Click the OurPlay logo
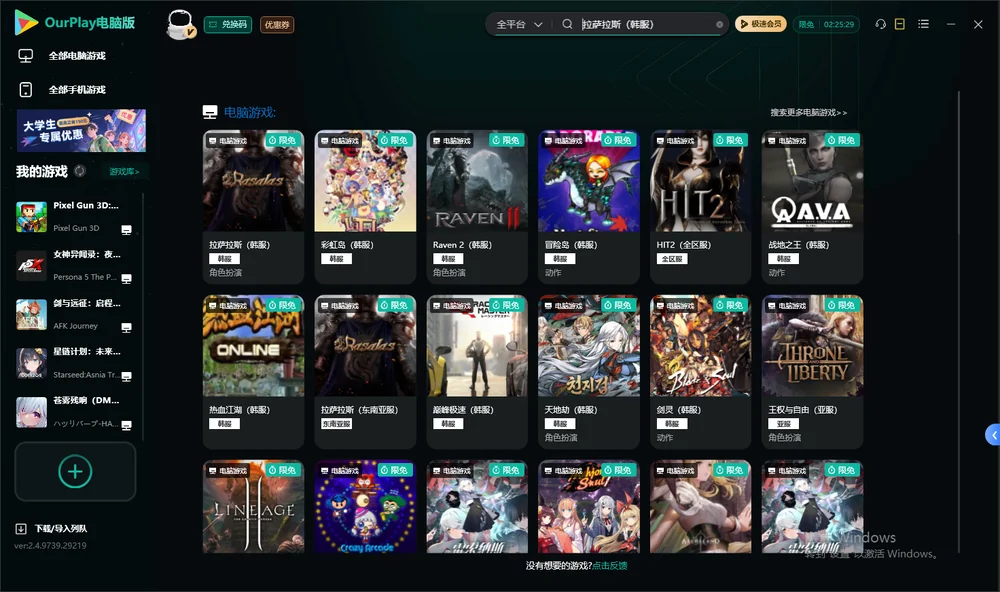This screenshot has height=592, width=1000. pyautogui.click(x=75, y=23)
